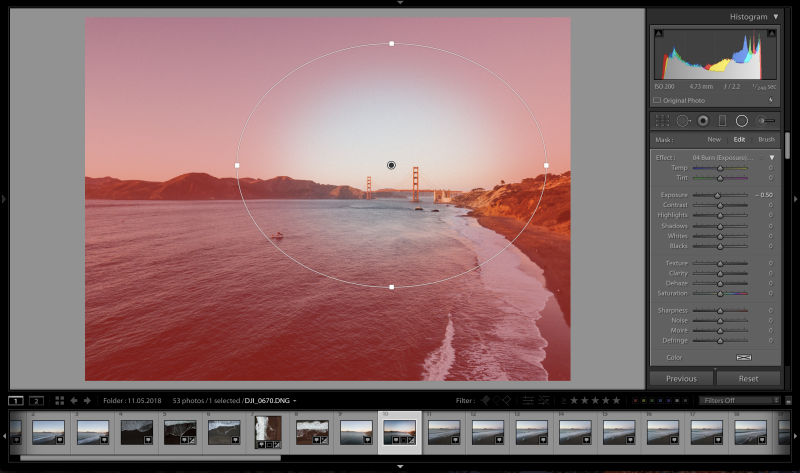
Task: Turn the filter switch on or off
Action: [x=788, y=401]
